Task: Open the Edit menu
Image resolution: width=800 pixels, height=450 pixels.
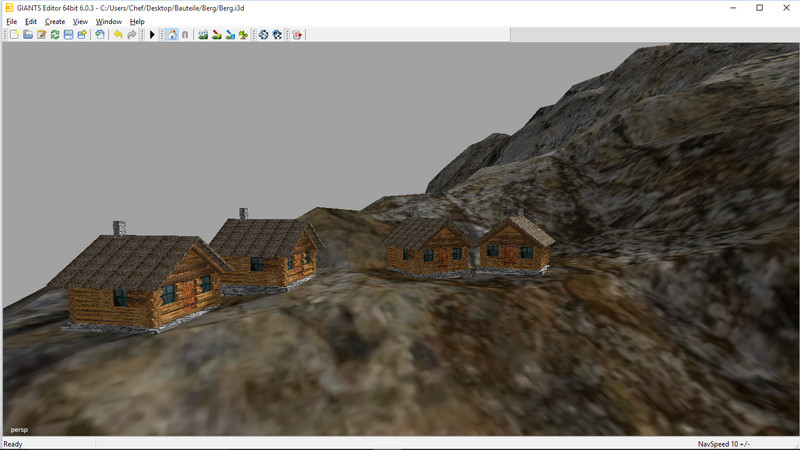Action: point(31,21)
